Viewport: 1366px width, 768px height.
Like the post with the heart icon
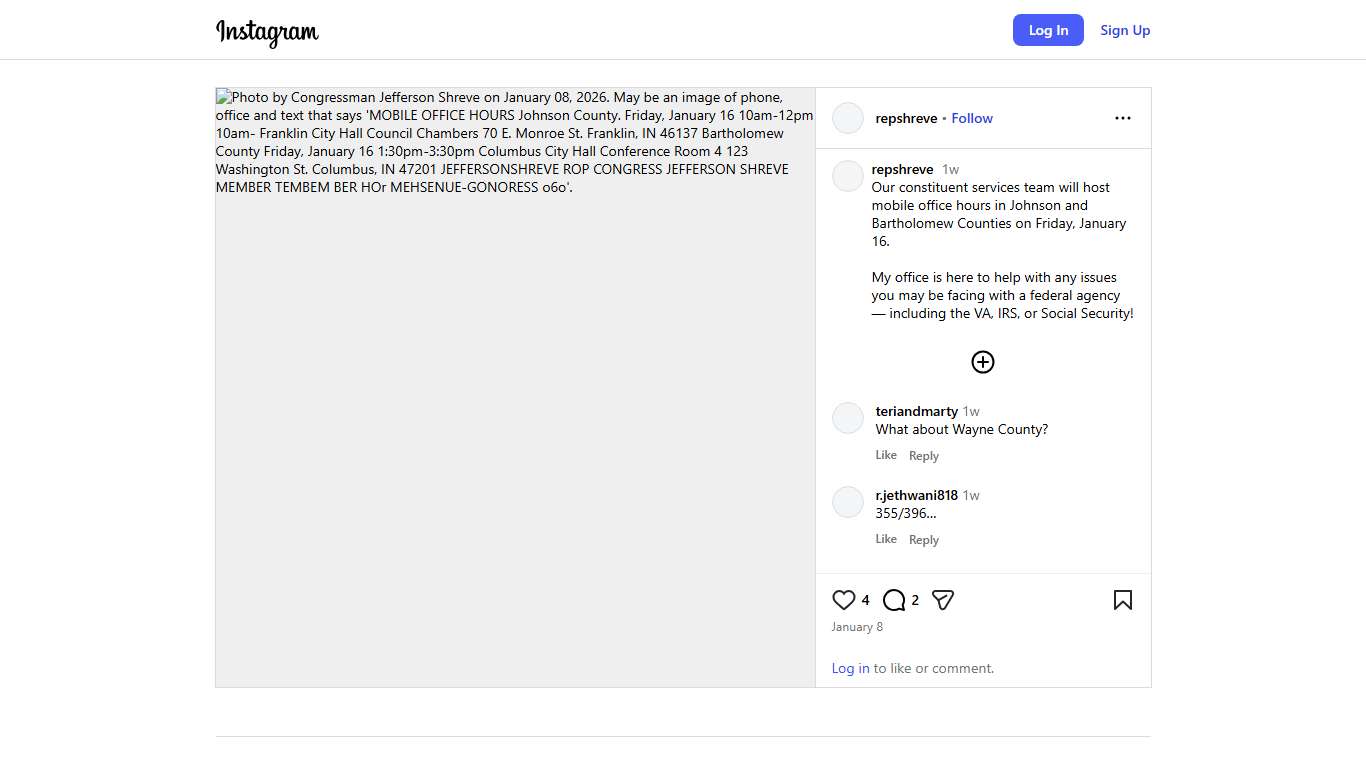[844, 600]
